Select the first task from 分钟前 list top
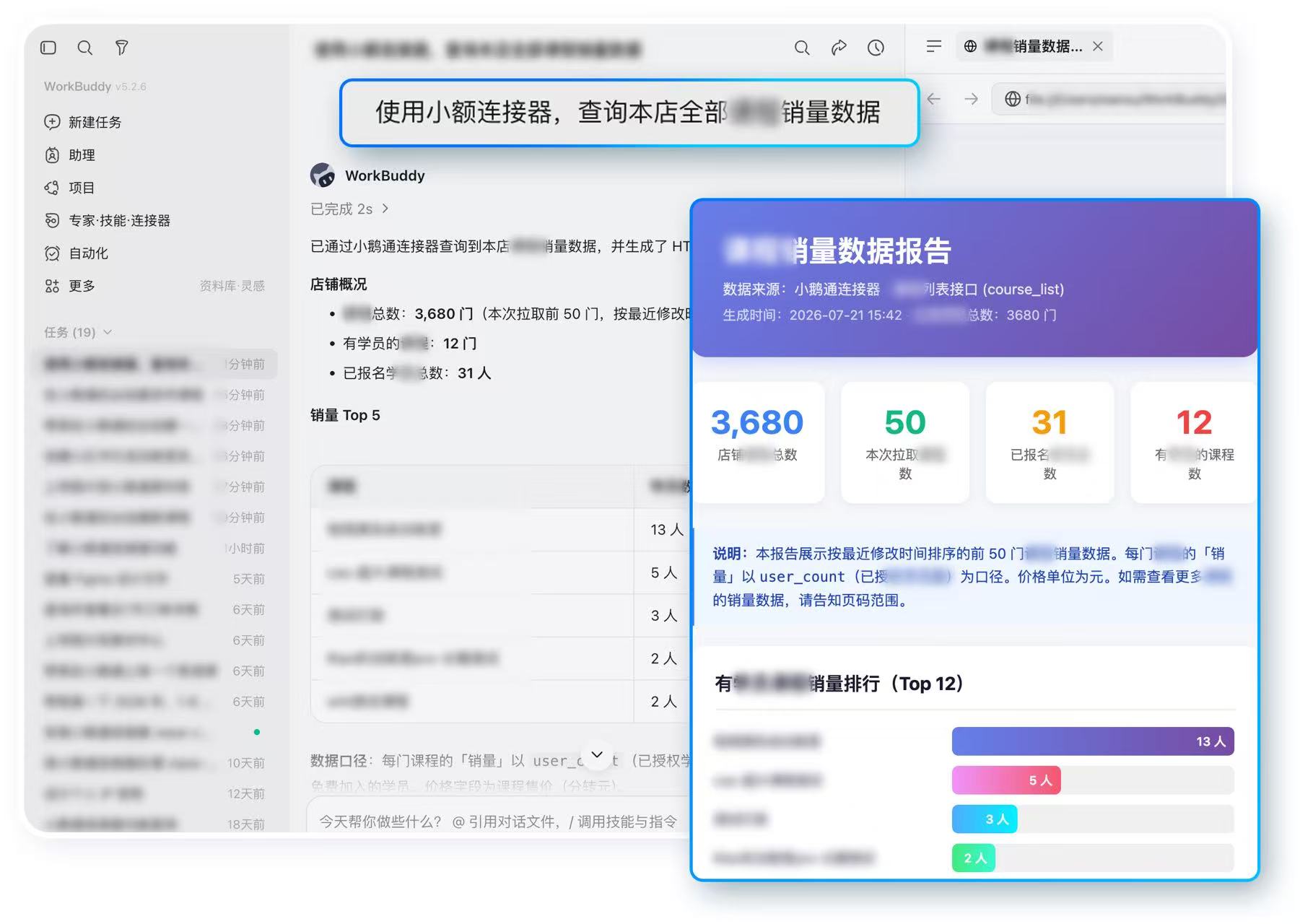 point(155,364)
